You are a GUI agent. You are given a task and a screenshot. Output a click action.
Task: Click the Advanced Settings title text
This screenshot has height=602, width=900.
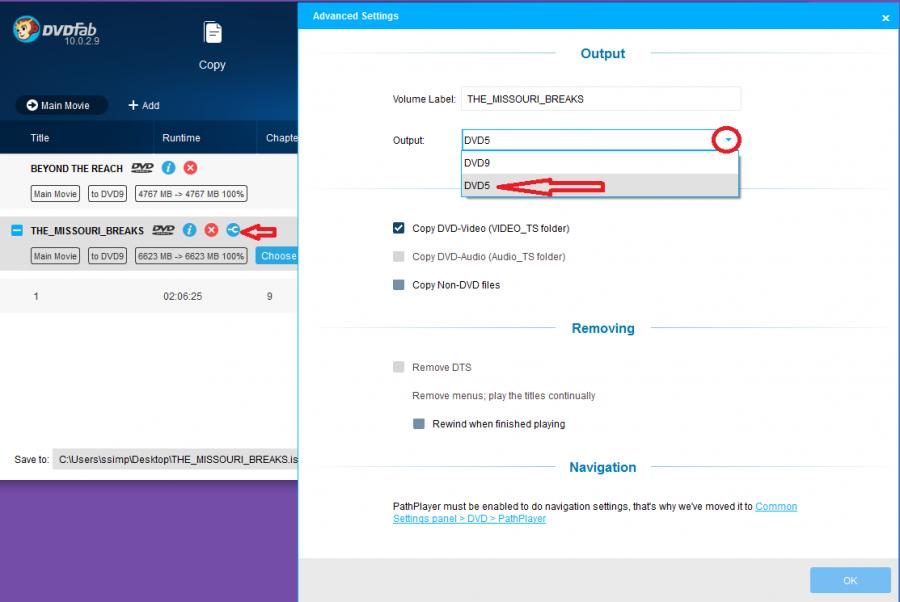click(x=355, y=16)
